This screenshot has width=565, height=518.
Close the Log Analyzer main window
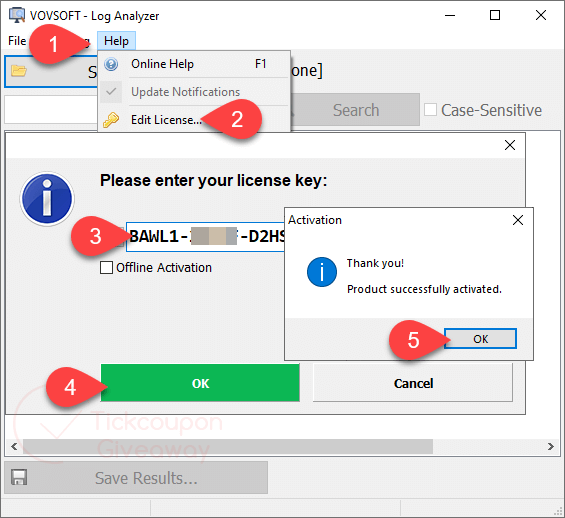(541, 15)
